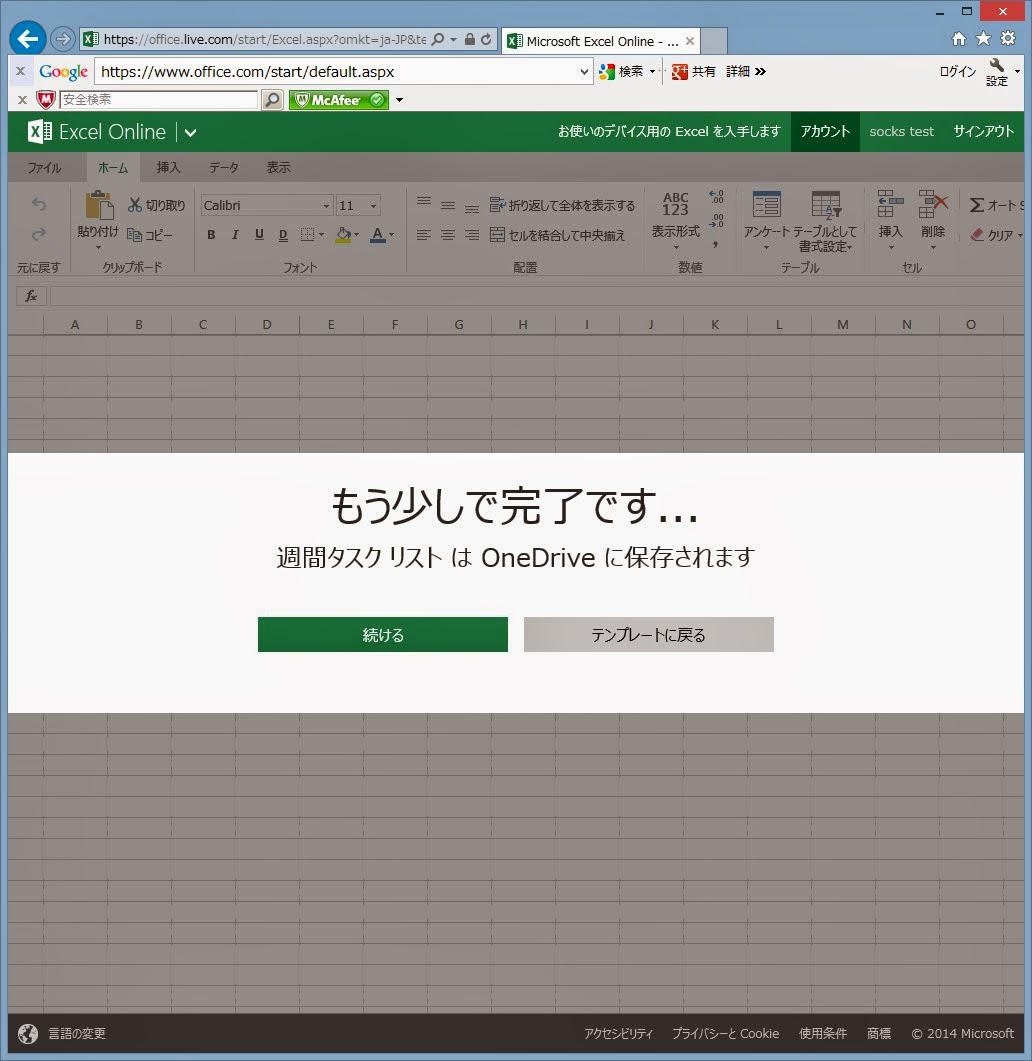Click format as table icon
The width and height of the screenshot is (1032, 1061).
coord(826,204)
